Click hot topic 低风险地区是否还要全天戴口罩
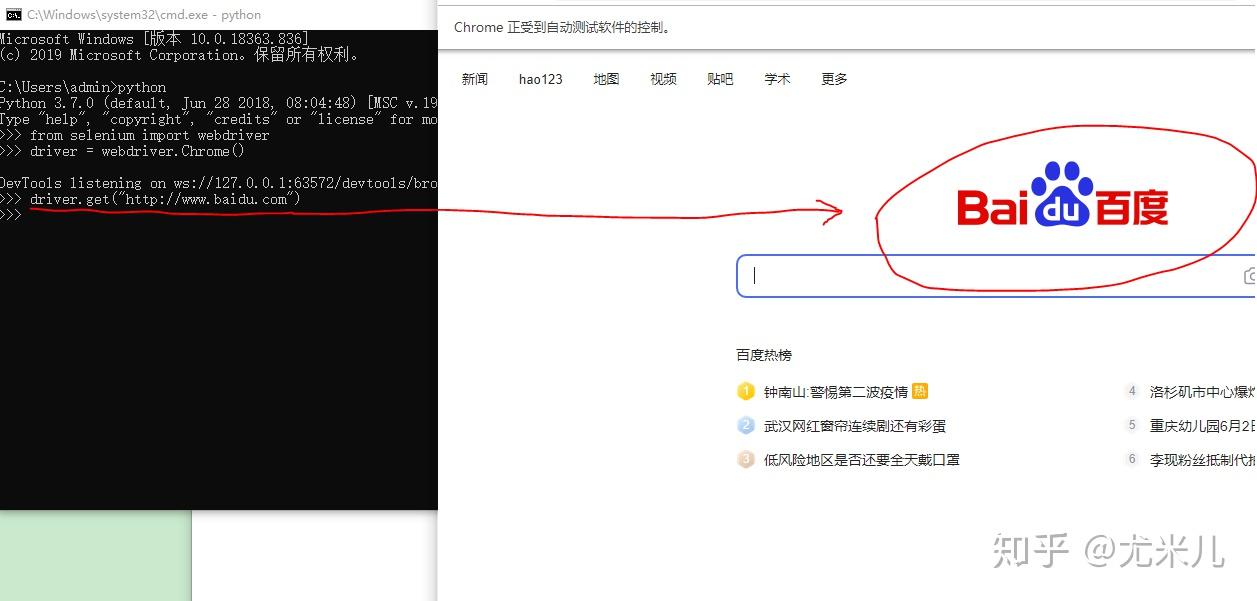Image resolution: width=1257 pixels, height=601 pixels. 860,459
